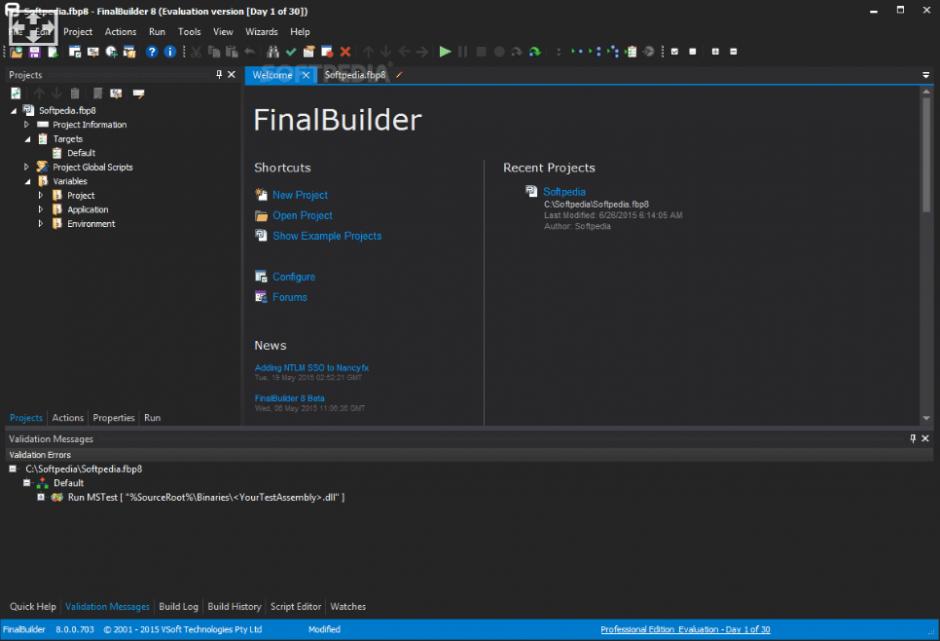The width and height of the screenshot is (940, 641).
Task: Click the green play run icon
Action: click(x=445, y=52)
